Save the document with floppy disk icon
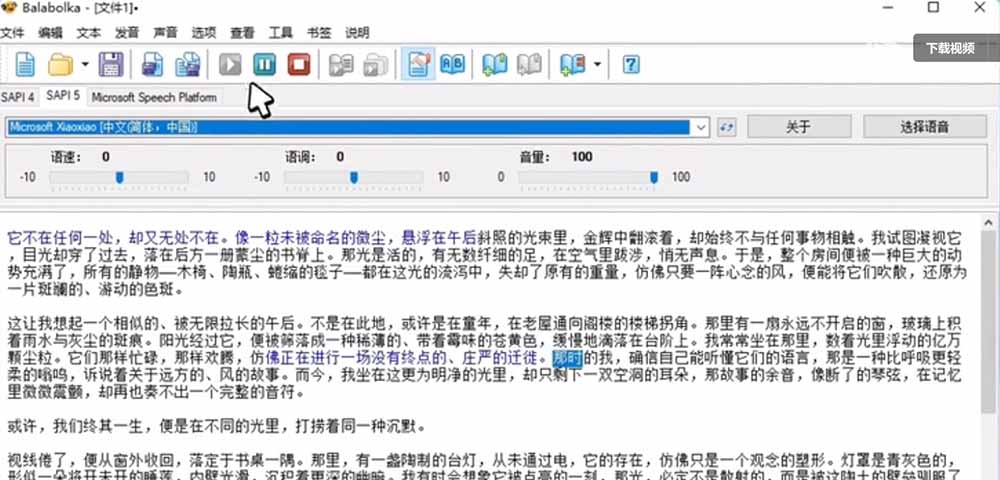The image size is (1000, 480). [110, 64]
